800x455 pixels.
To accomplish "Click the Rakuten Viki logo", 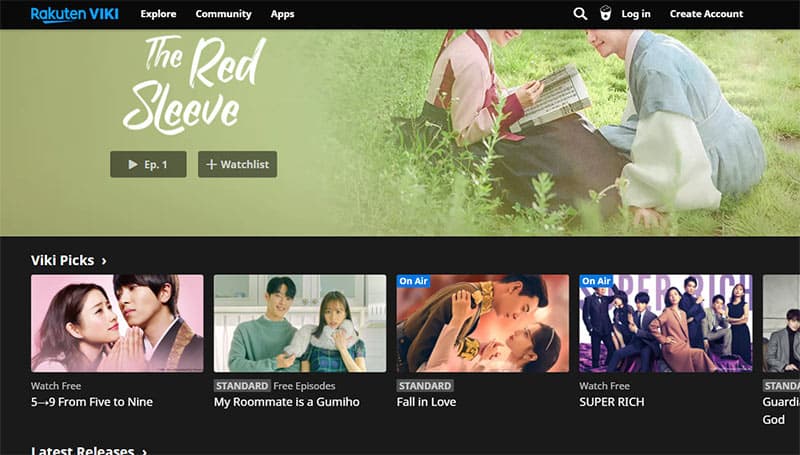I will [72, 14].
